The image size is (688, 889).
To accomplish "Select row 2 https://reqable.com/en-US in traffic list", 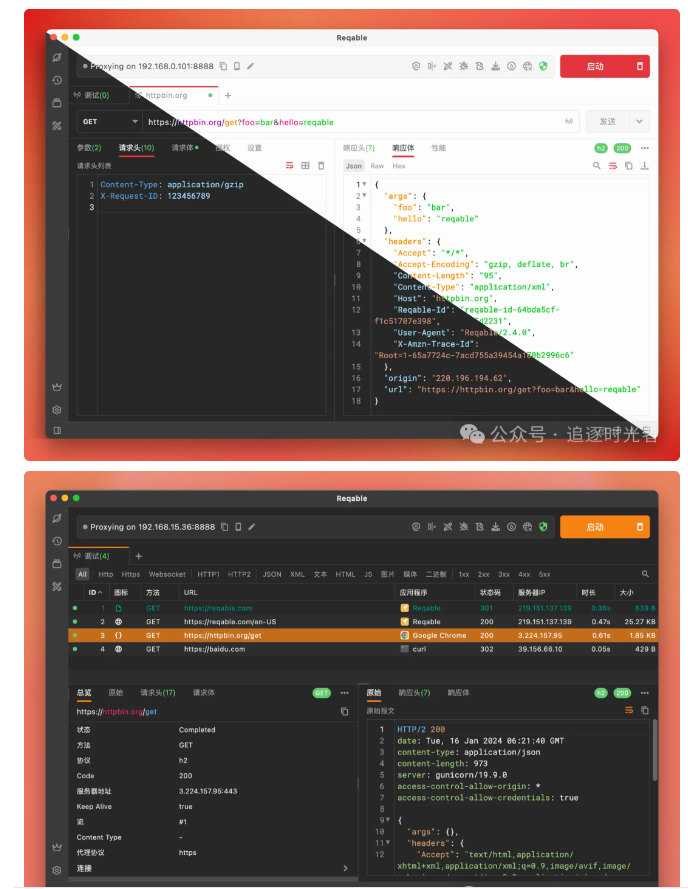I will [x=363, y=622].
